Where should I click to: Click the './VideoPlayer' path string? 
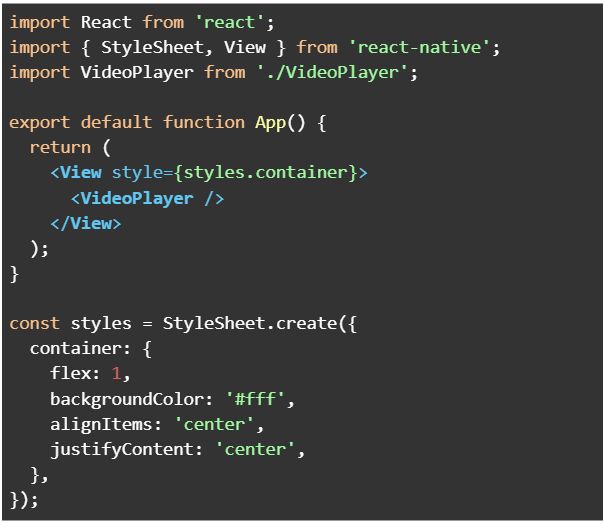tap(332, 73)
